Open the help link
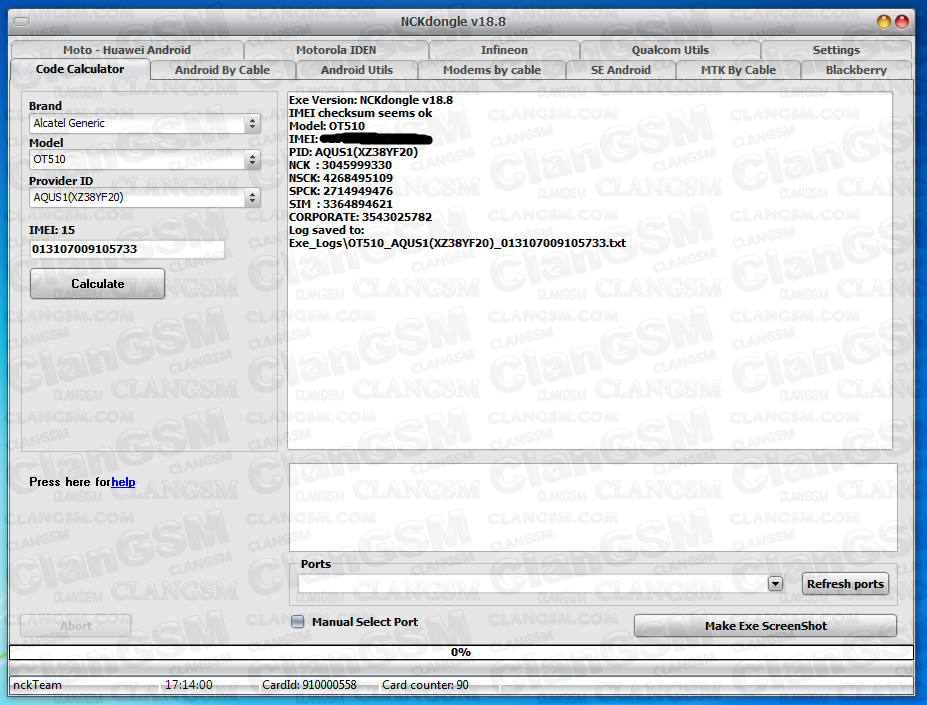 coord(123,482)
